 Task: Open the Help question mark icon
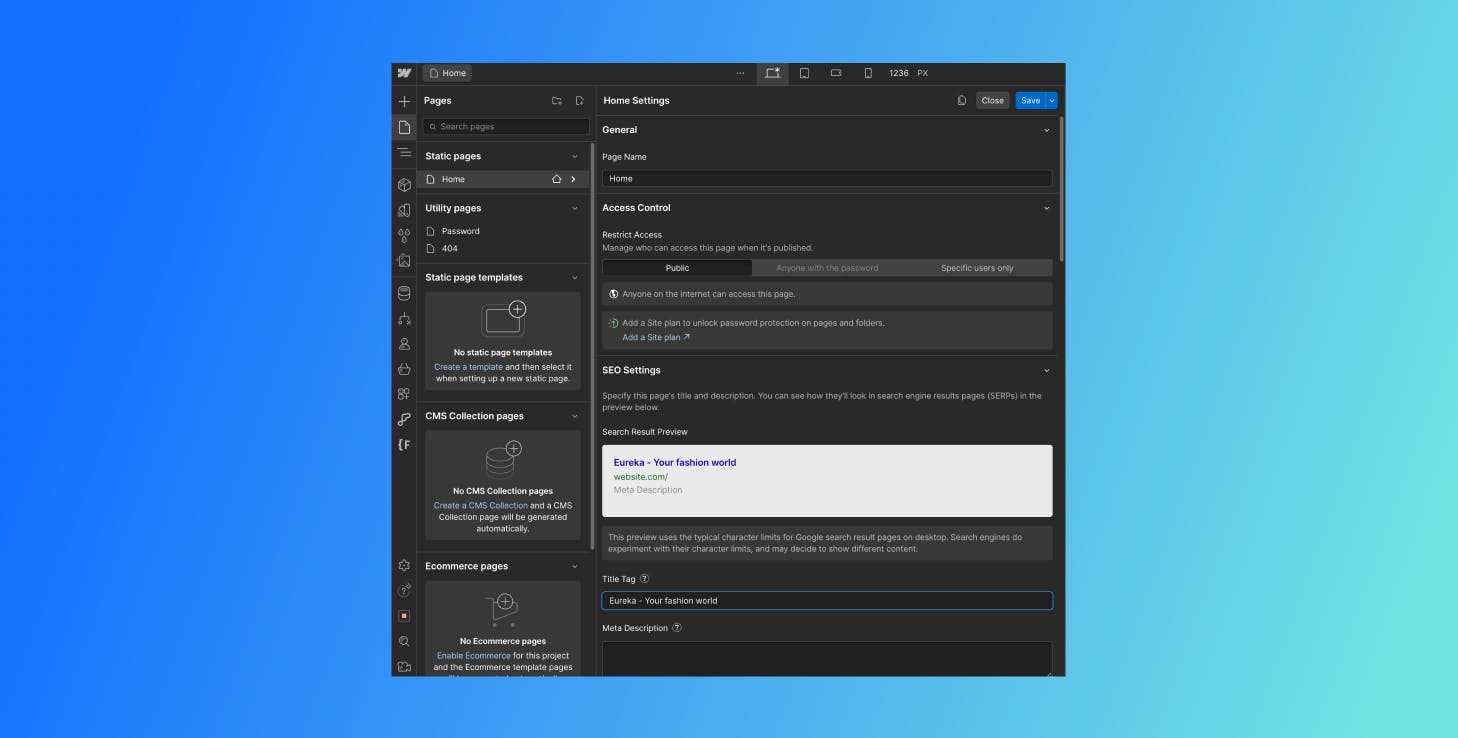404,590
